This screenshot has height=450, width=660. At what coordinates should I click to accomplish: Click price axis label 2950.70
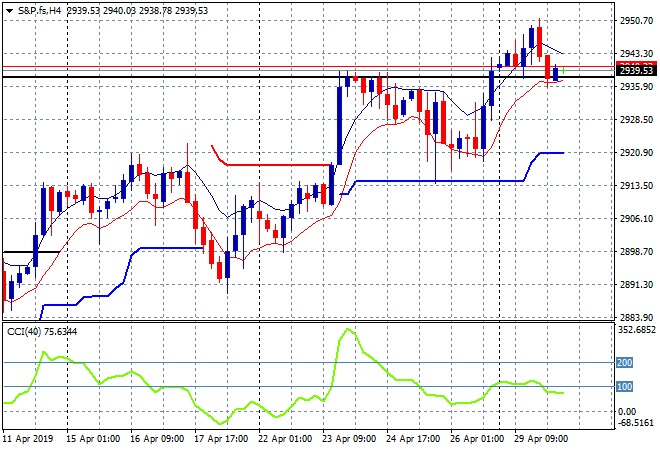pyautogui.click(x=636, y=20)
